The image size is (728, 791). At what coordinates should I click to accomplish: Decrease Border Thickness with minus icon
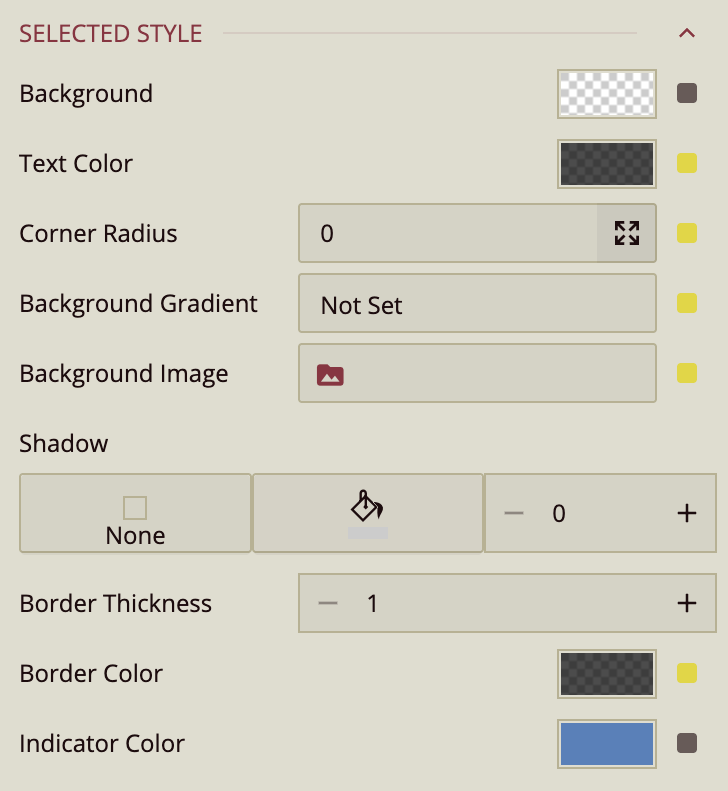(328, 604)
